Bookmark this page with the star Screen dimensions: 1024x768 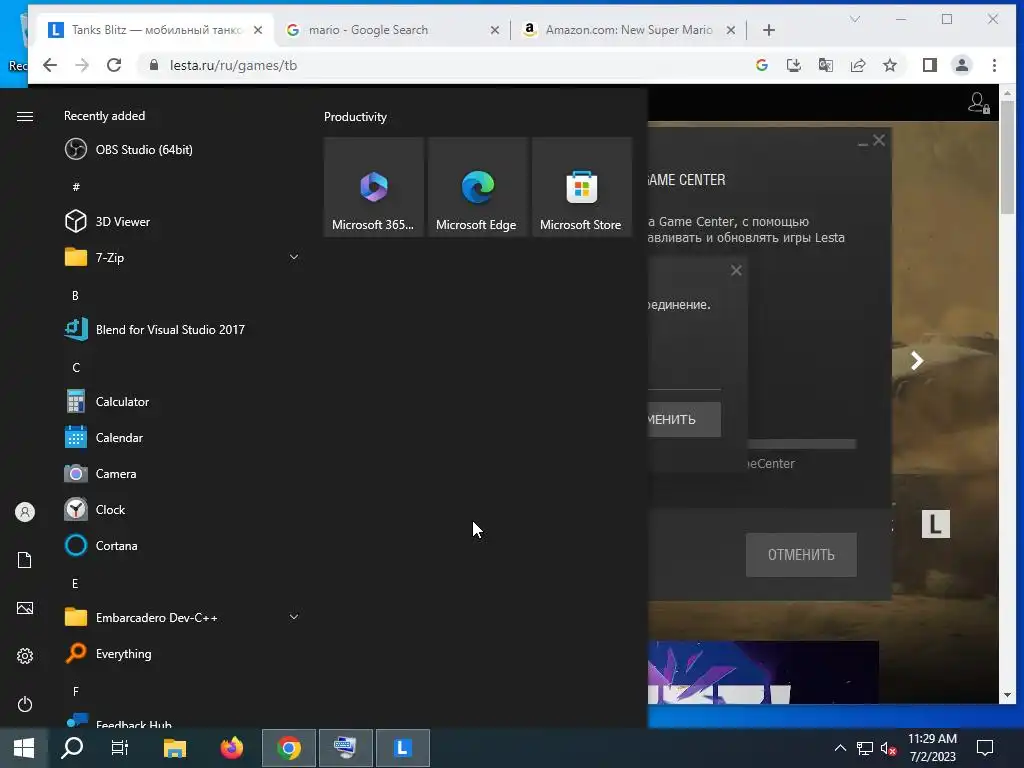[x=889, y=65]
